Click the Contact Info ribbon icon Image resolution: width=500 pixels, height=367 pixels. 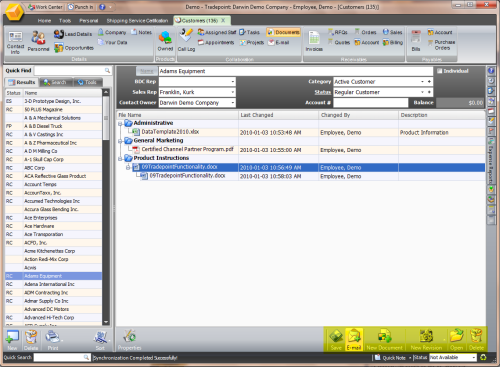15,42
